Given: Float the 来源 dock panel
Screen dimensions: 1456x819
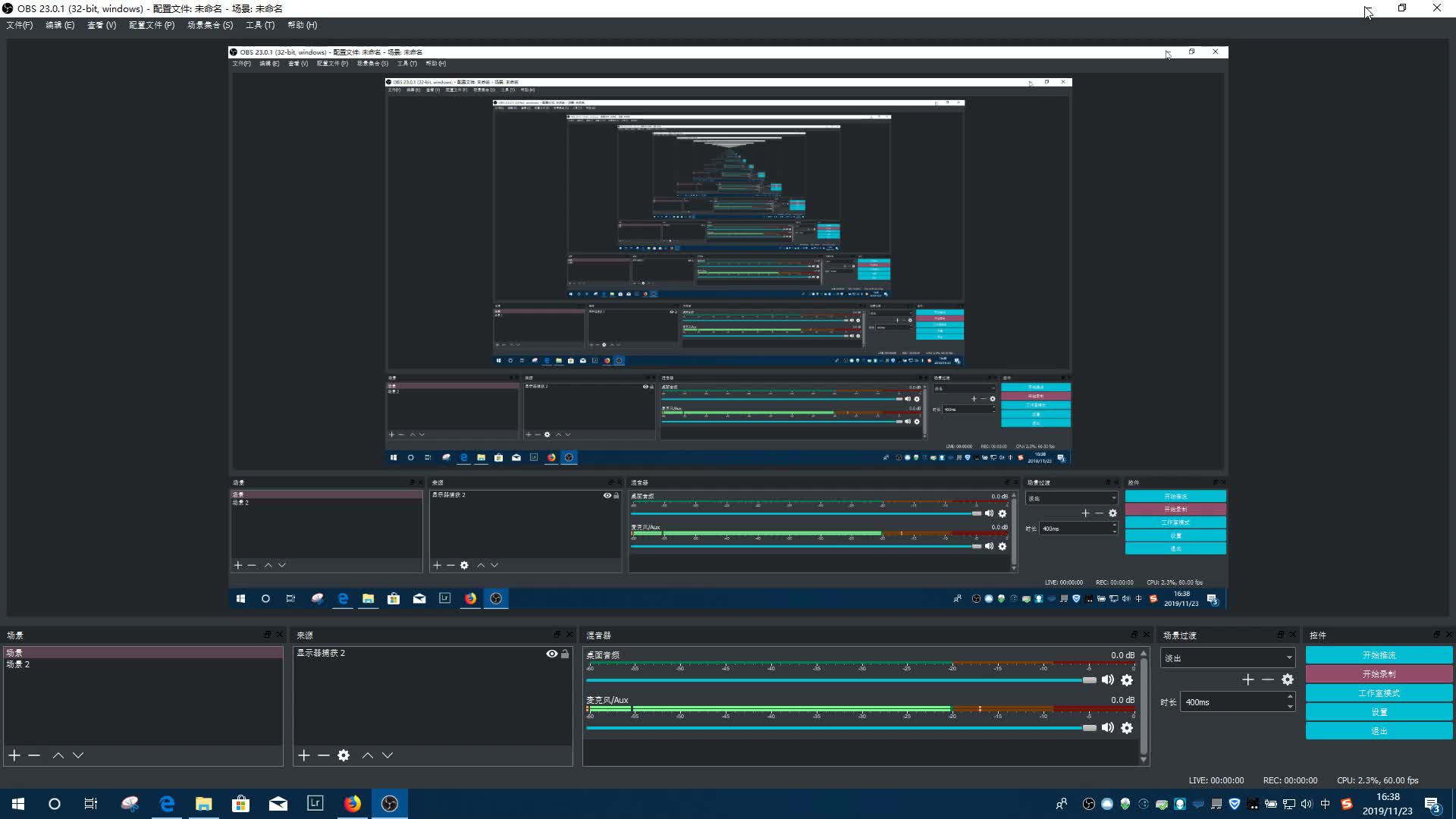Looking at the screenshot, I should (x=557, y=635).
